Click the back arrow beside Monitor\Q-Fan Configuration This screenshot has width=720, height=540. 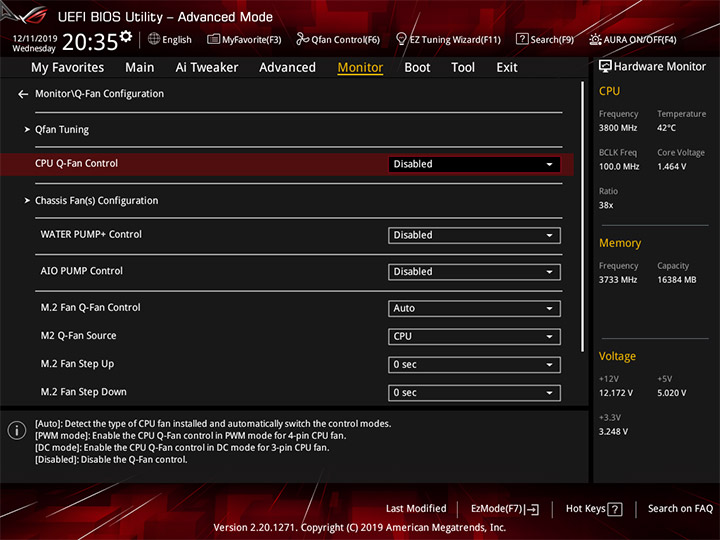click(23, 94)
